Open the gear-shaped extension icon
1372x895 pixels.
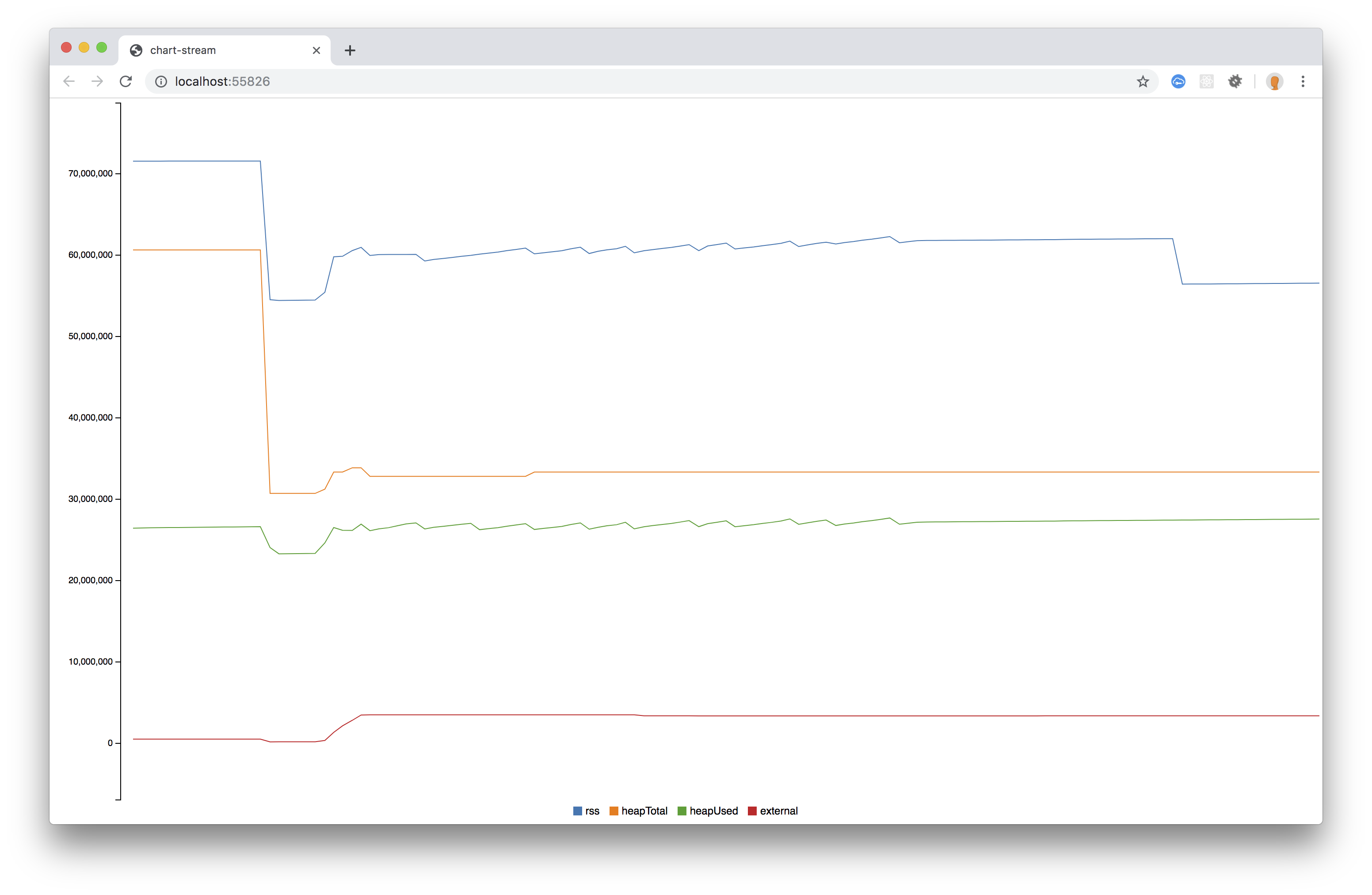(x=1235, y=81)
